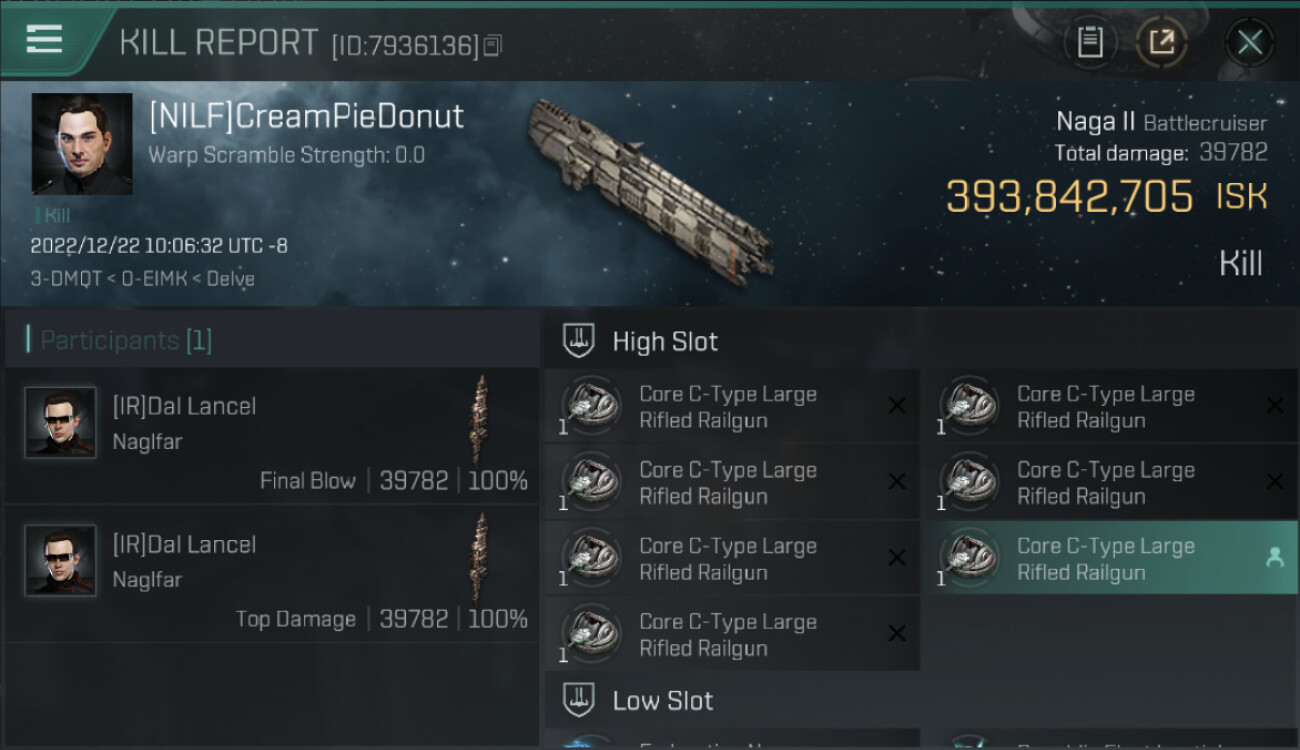This screenshot has height=750, width=1300.
Task: Click the Low Slot section icon
Action: [x=580, y=699]
